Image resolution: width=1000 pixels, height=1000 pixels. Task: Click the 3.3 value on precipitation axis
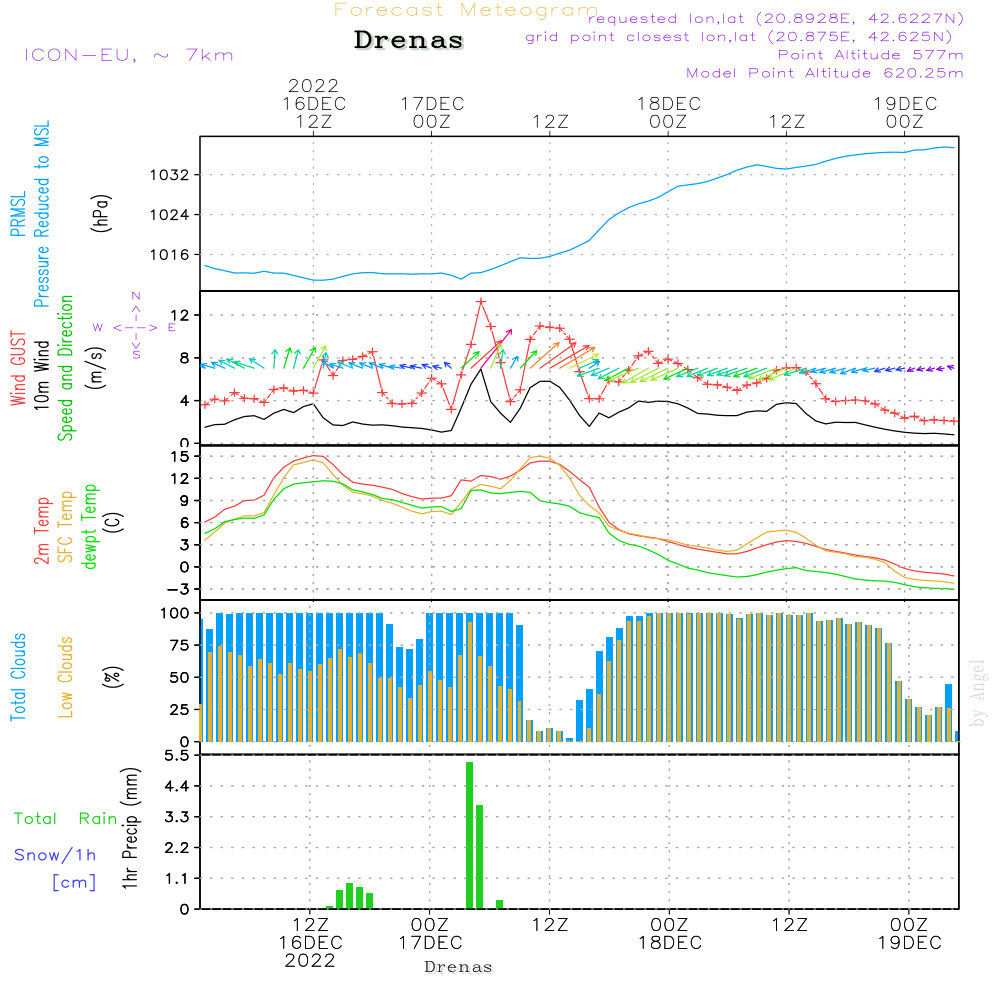tap(177, 817)
